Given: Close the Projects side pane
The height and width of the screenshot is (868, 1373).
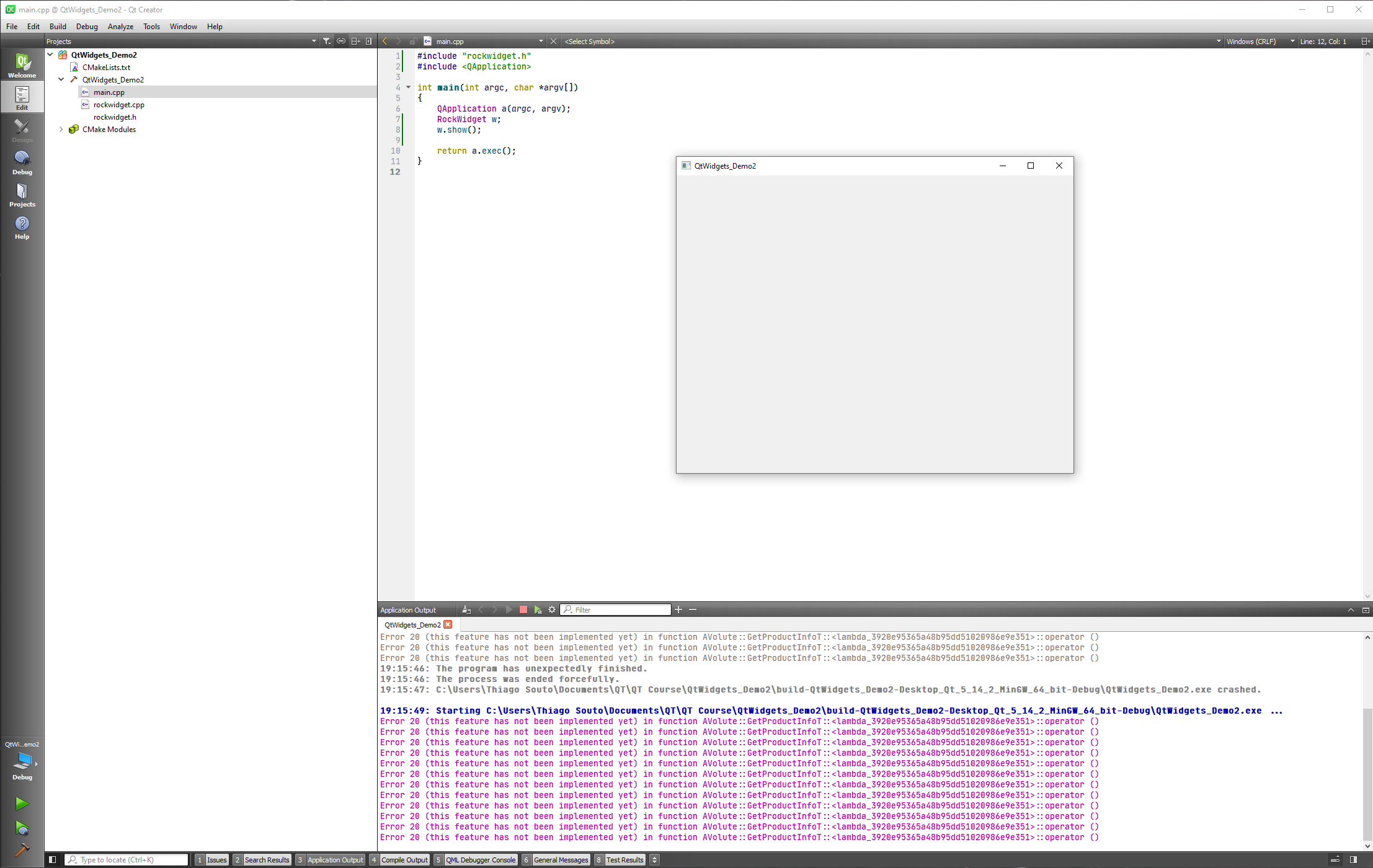Looking at the screenshot, I should 369,42.
